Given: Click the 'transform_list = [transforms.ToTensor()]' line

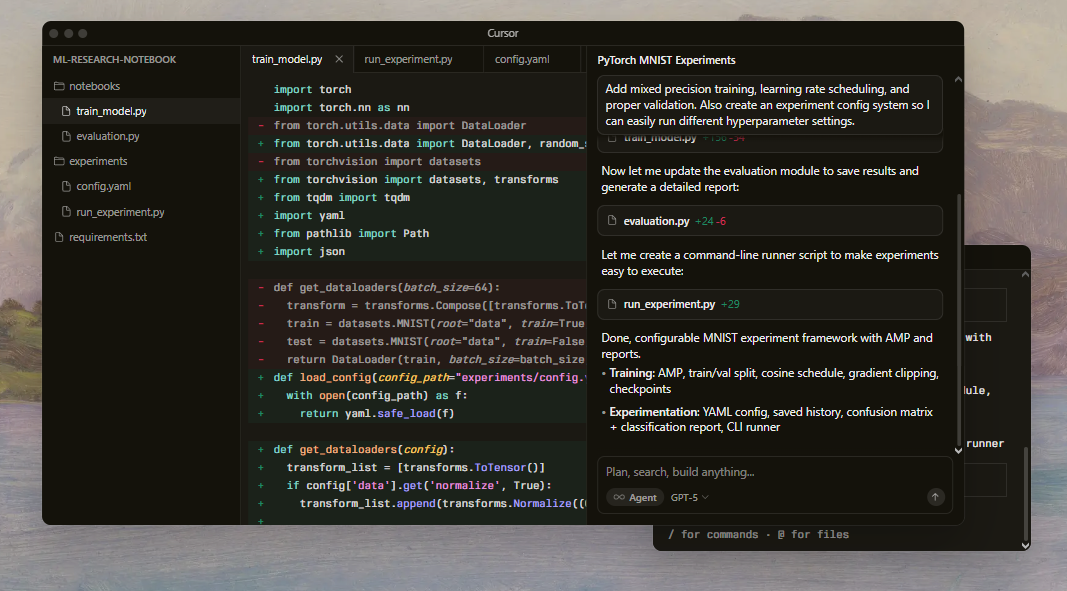Looking at the screenshot, I should click(x=416, y=467).
